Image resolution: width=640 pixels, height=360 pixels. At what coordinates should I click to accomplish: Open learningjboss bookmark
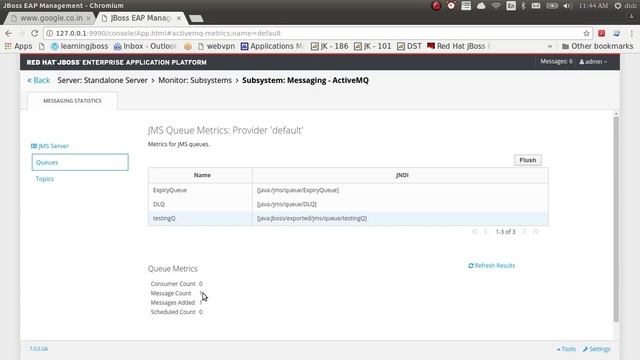(x=80, y=46)
